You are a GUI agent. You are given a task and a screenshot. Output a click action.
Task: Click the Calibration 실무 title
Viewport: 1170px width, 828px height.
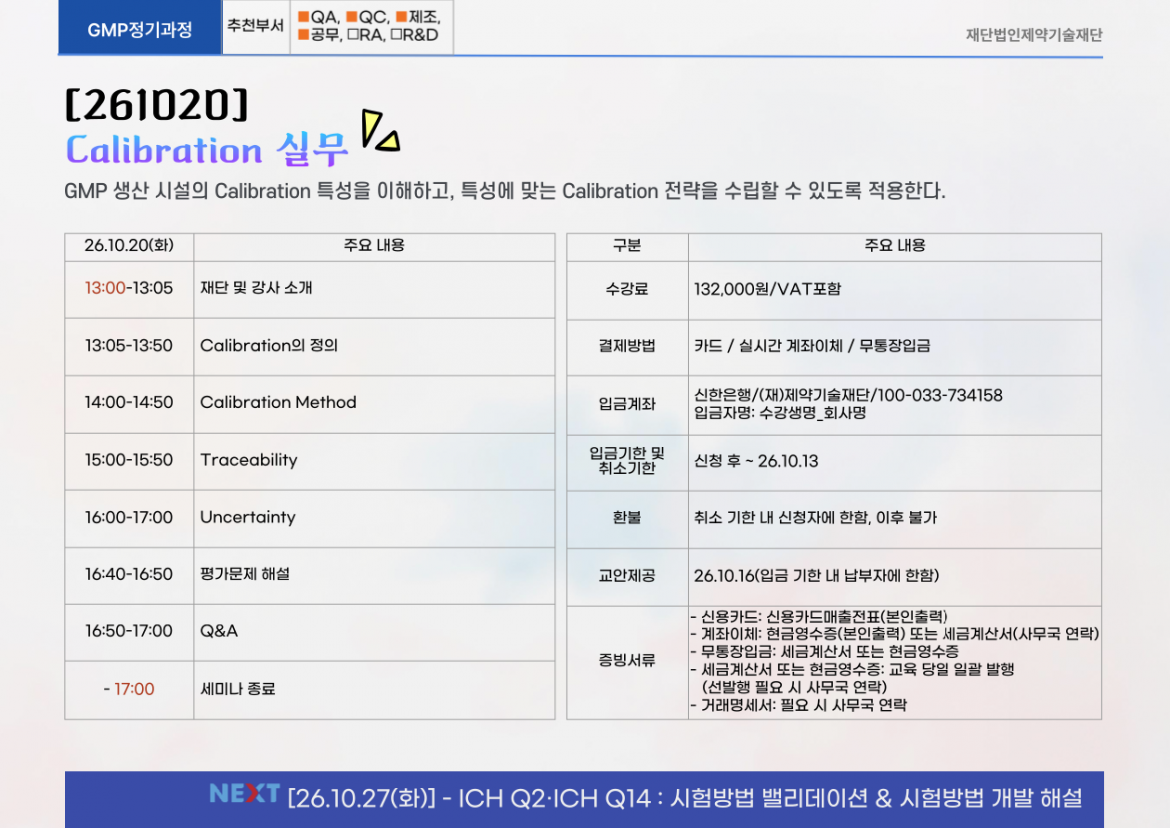click(207, 150)
